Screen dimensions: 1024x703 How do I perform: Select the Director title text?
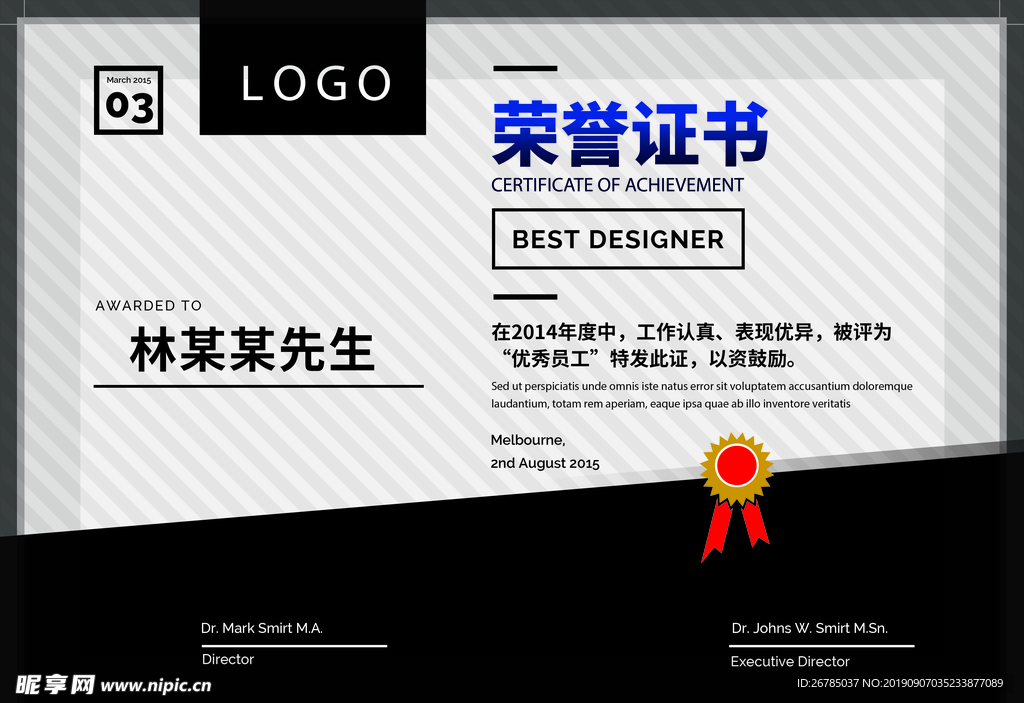pyautogui.click(x=228, y=659)
